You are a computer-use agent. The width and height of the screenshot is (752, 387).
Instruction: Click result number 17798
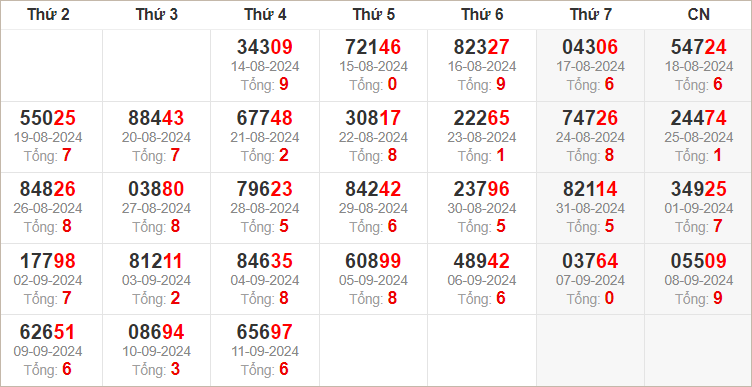tap(48, 261)
